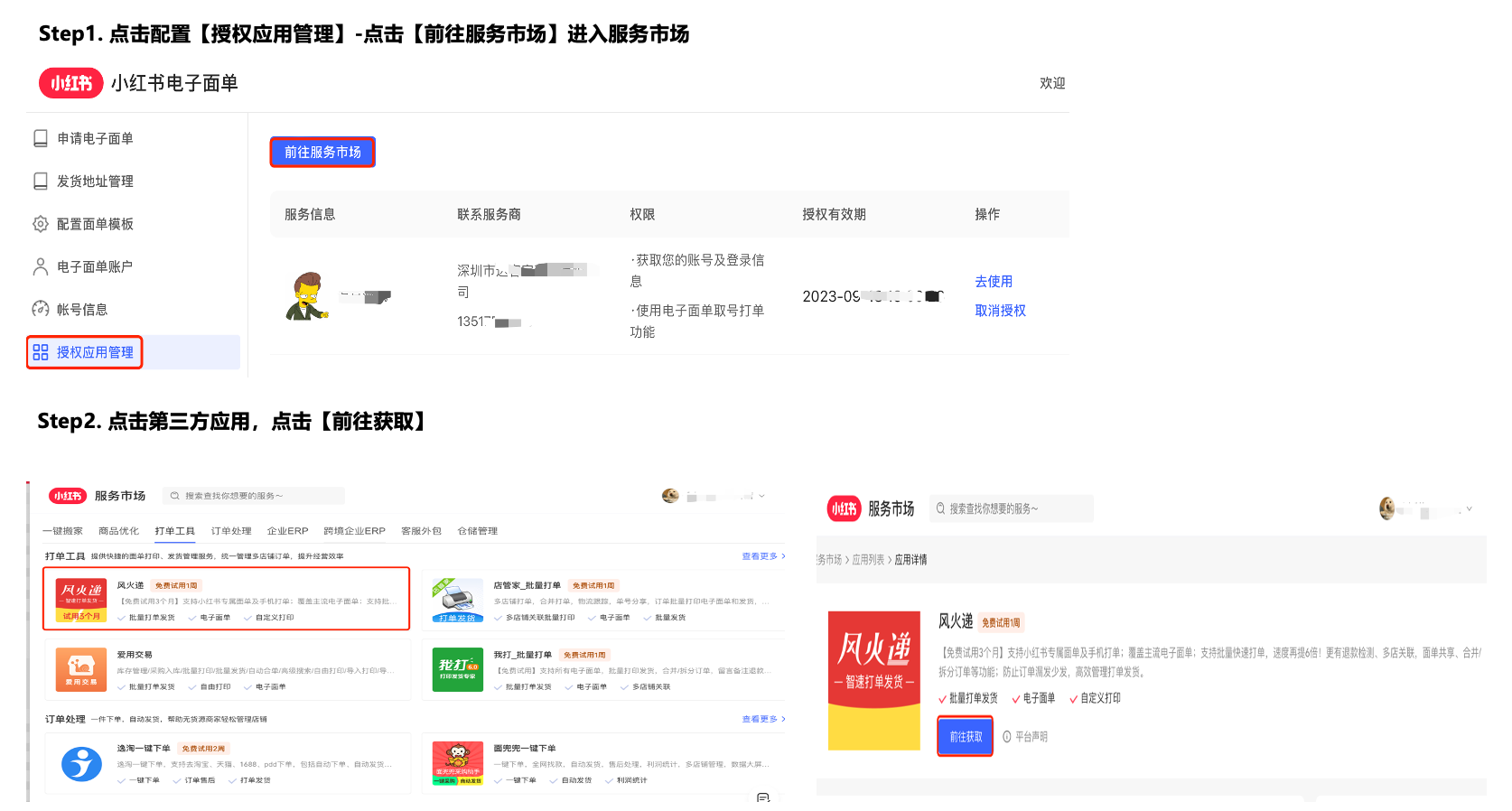Viewport: 1512px width, 811px height.
Task: Open the 仓储管理 tab
Action: click(x=478, y=531)
